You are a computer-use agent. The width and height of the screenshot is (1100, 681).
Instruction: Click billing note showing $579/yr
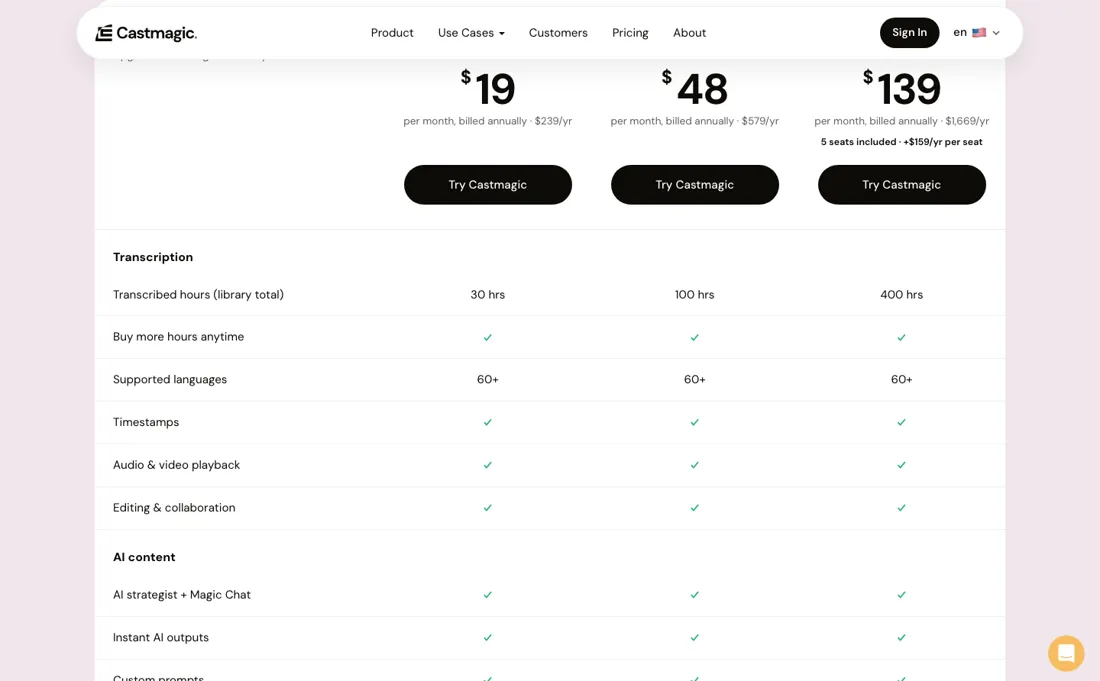(695, 121)
